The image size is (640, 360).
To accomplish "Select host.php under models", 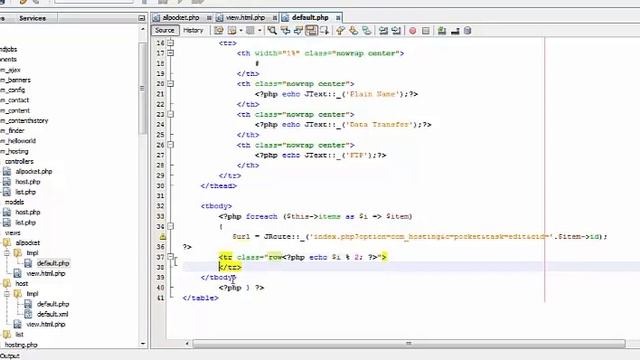I will pos(28,212).
